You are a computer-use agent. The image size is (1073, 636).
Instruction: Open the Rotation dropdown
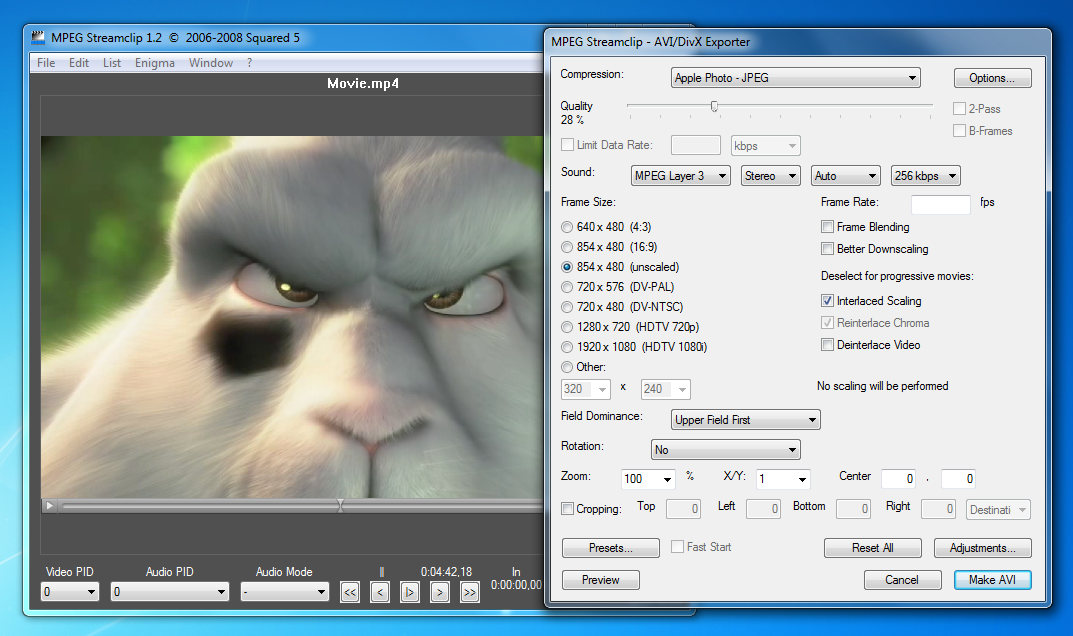(x=727, y=449)
